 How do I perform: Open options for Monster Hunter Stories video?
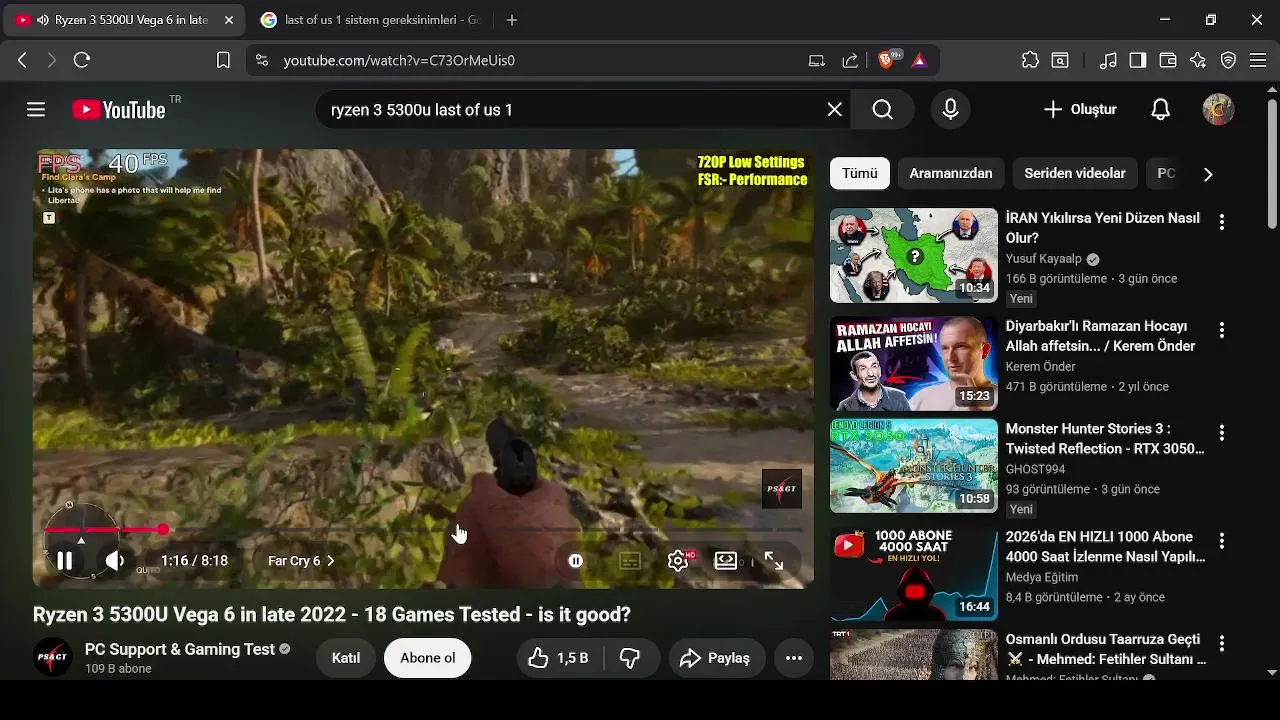1221,433
